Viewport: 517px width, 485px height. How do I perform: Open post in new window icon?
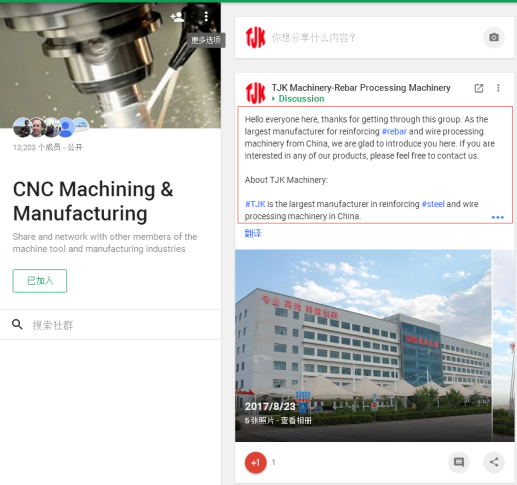click(x=479, y=88)
